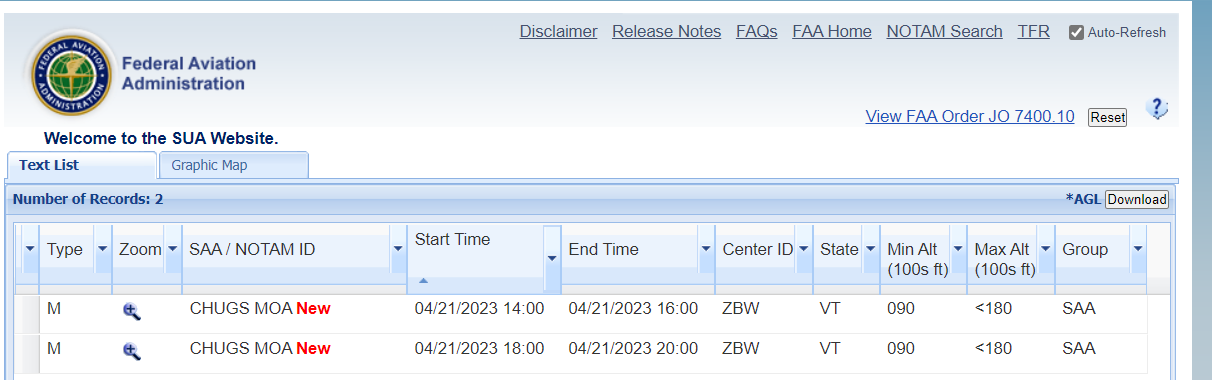The height and width of the screenshot is (380, 1212).
Task: Click the Download button
Action: coord(1137,200)
